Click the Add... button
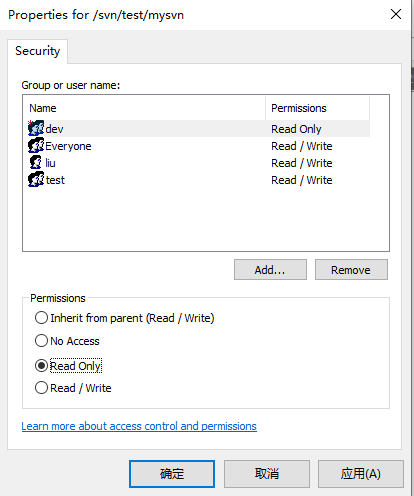The height and width of the screenshot is (496, 414). [270, 270]
